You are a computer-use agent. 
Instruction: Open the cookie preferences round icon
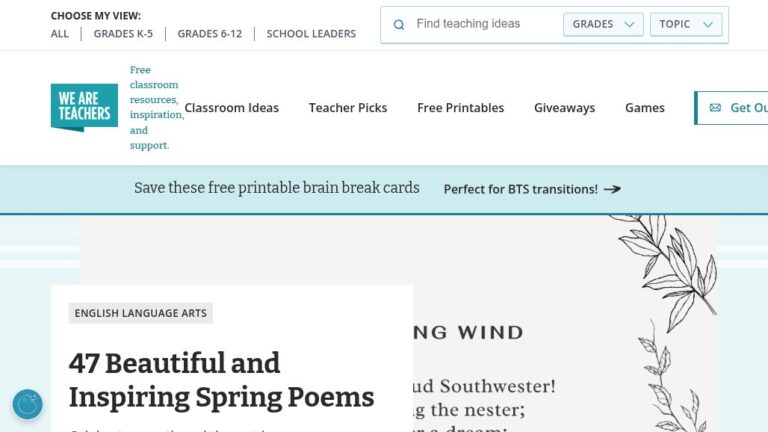27,404
